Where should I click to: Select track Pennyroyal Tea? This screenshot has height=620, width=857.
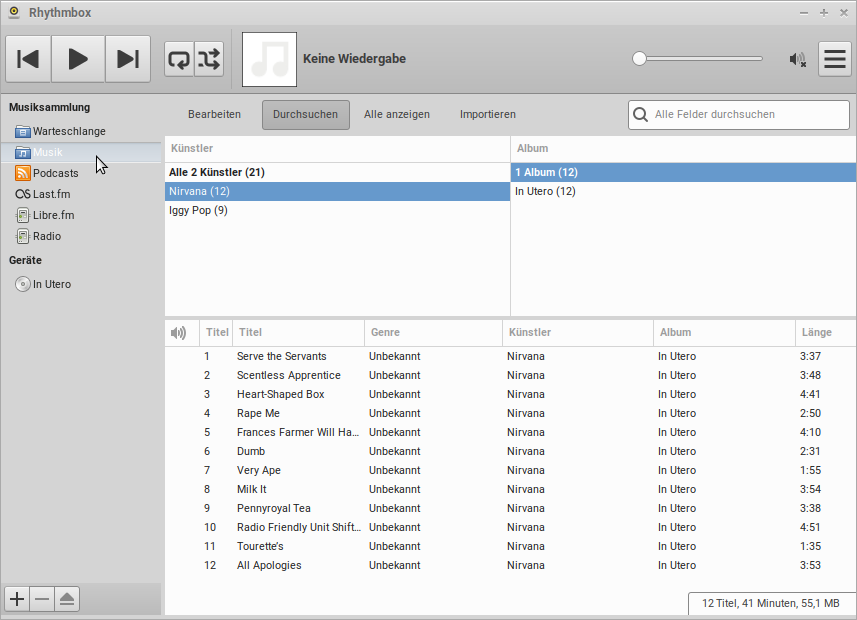click(510, 508)
